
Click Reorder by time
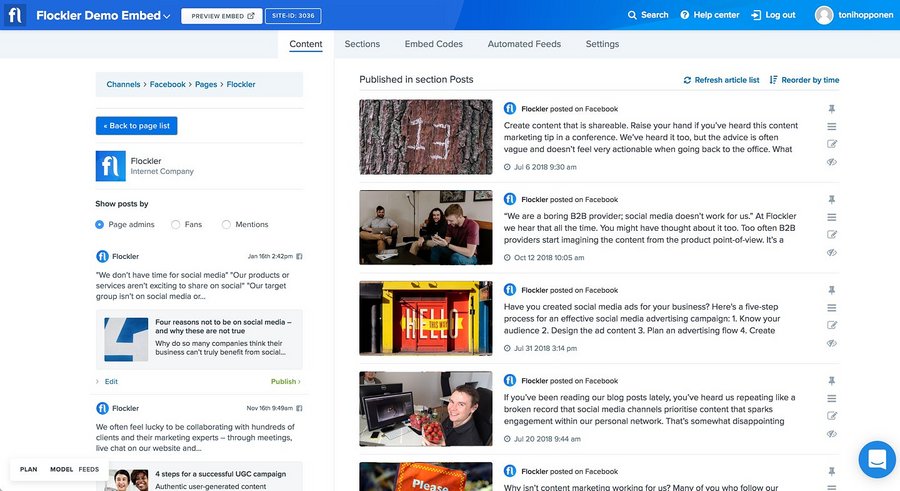[804, 80]
